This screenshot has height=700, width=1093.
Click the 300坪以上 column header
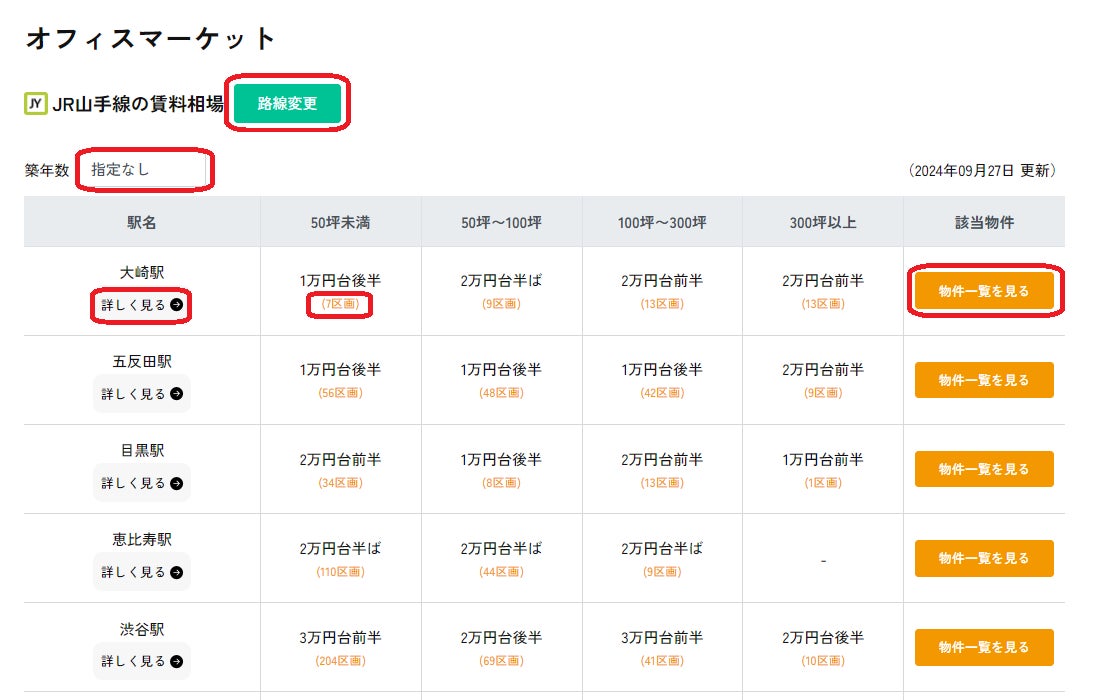tap(823, 222)
